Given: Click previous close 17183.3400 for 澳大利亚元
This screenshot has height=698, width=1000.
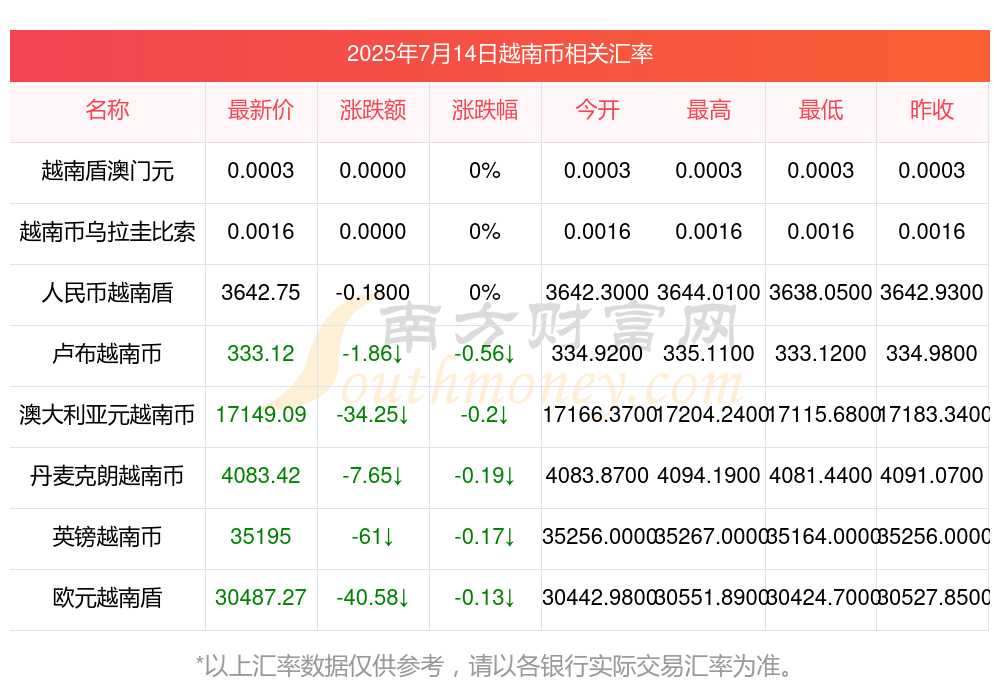Looking at the screenshot, I should [934, 415].
